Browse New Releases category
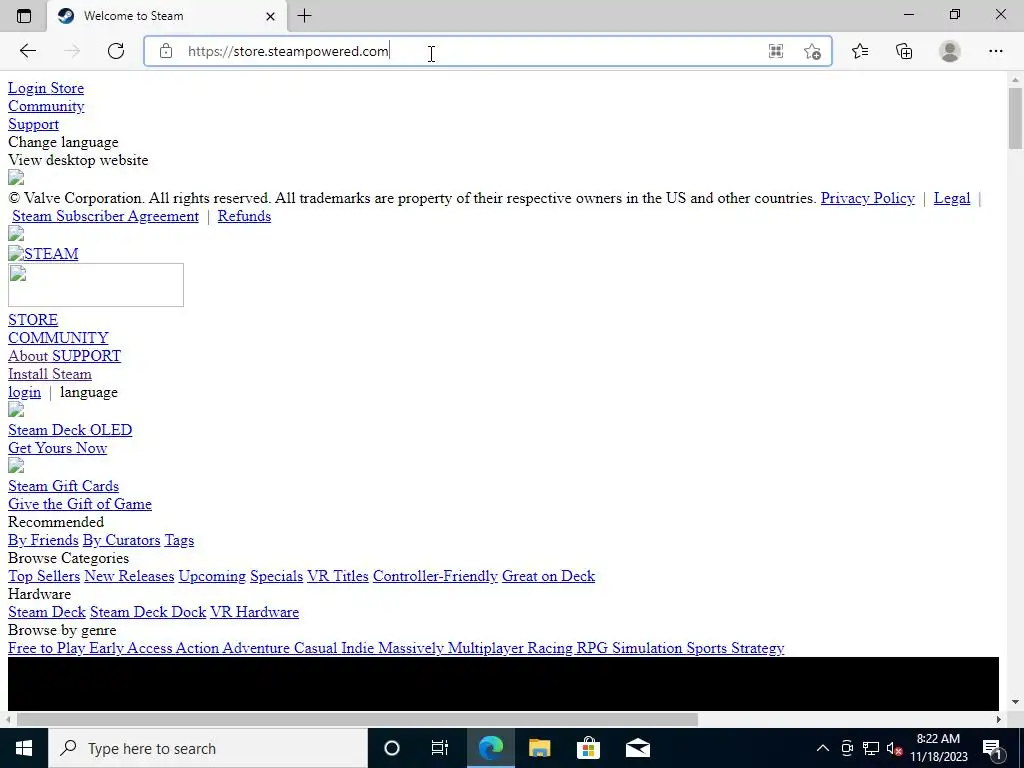Screen dimensions: 1024x768 (129, 576)
